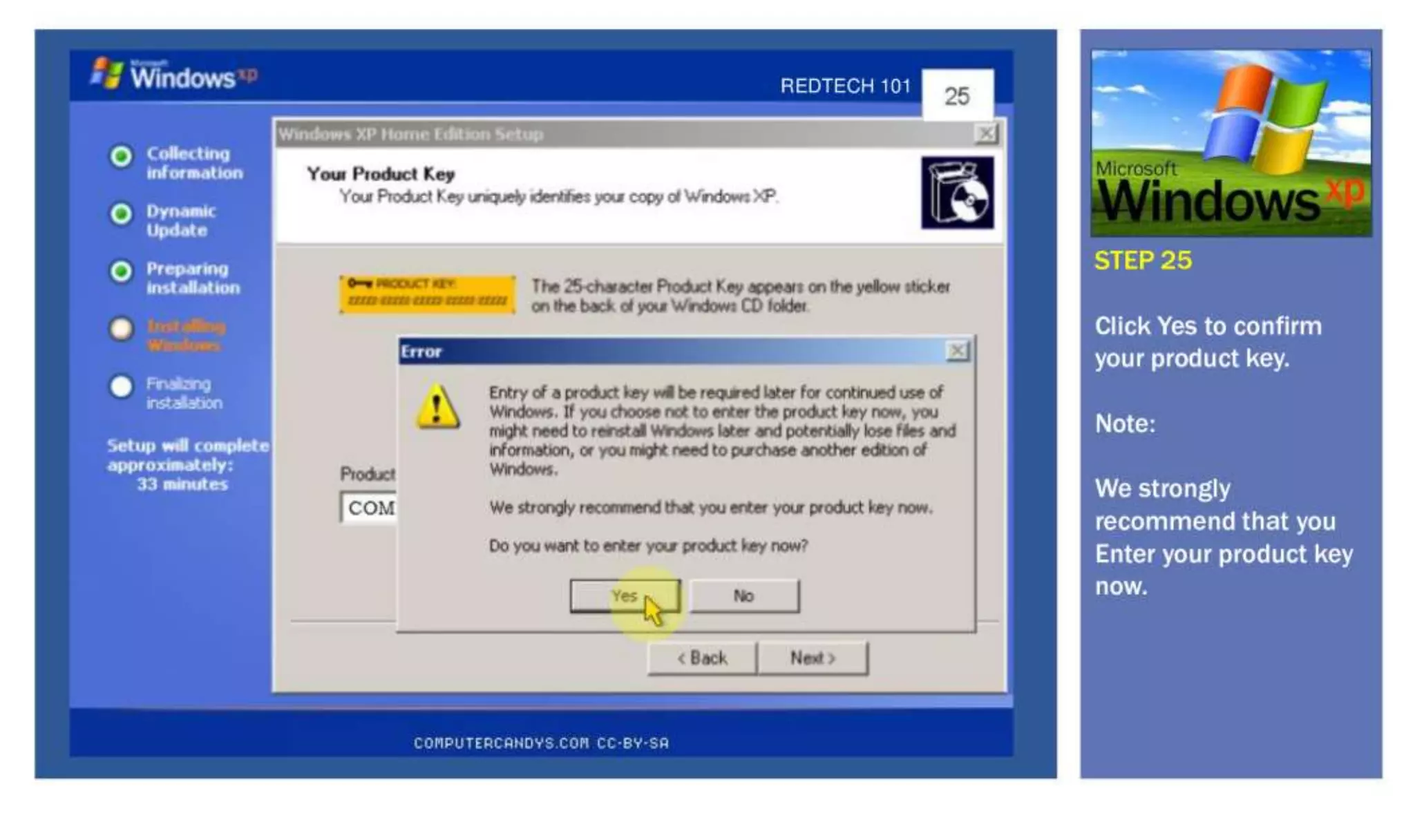Click the 'Your Product Key' heading
1415x840 pixels.
coord(381,173)
